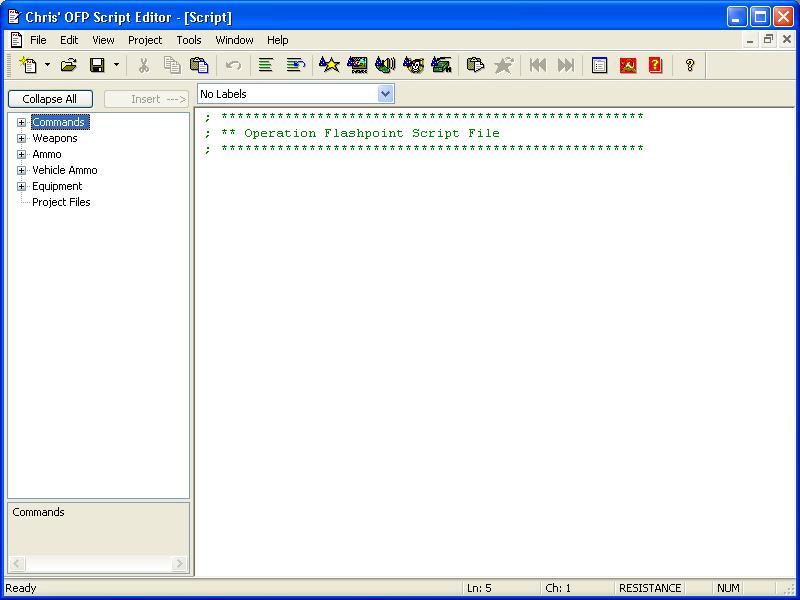
Task: Close the inner Script document window
Action: [x=787, y=39]
